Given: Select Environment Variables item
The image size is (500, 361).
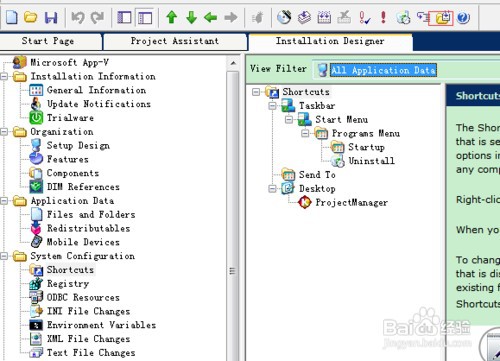Looking at the screenshot, I should (x=101, y=325).
